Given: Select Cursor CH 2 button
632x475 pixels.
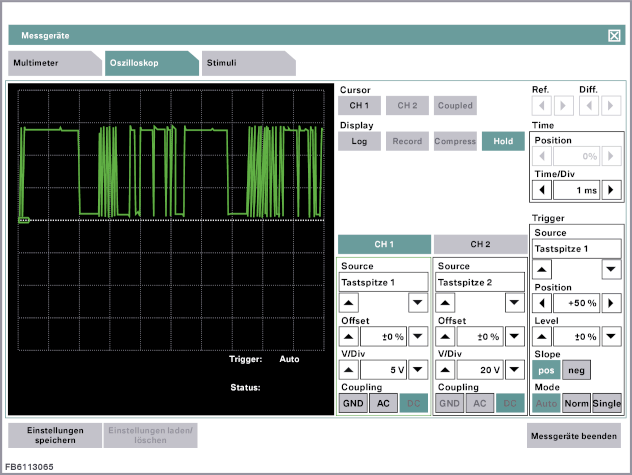Looking at the screenshot, I should click(x=407, y=106).
